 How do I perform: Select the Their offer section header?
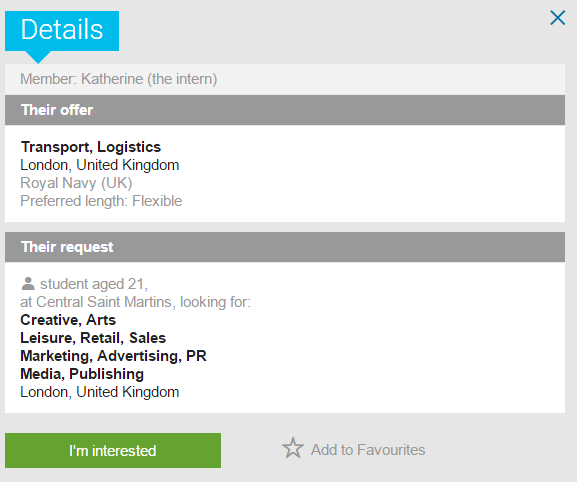click(x=285, y=110)
